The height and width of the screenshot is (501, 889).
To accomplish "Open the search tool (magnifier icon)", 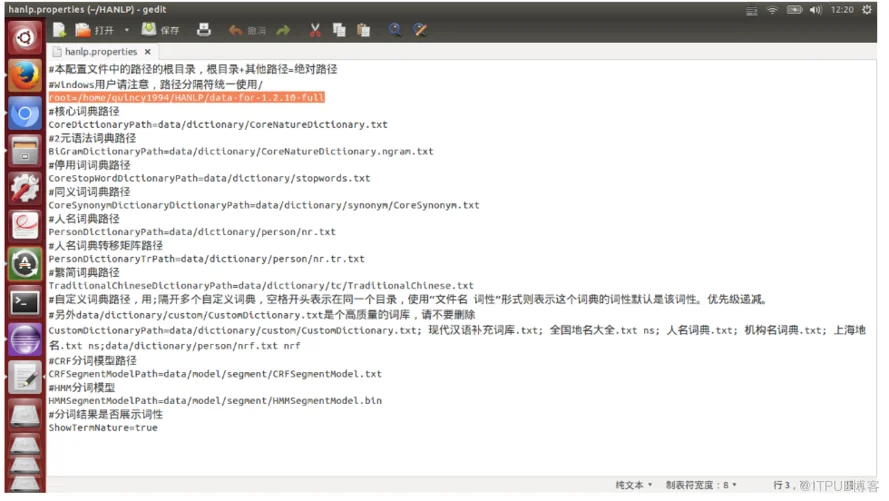I will [x=395, y=30].
